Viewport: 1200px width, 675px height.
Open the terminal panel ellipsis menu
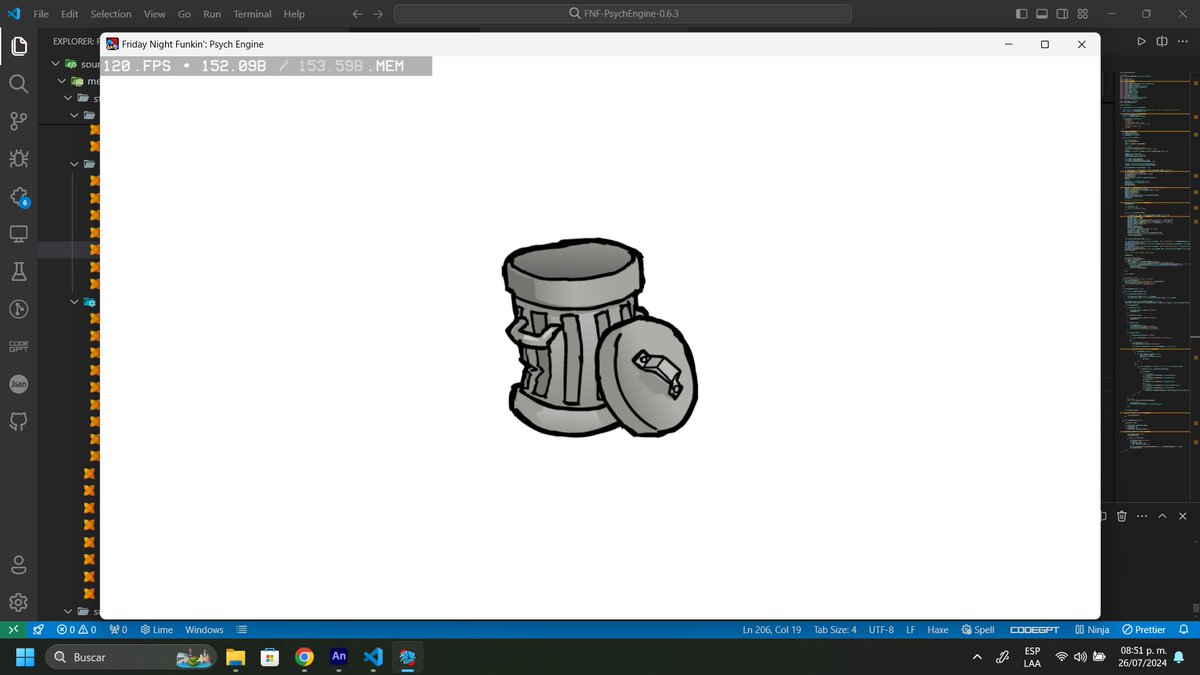1142,516
